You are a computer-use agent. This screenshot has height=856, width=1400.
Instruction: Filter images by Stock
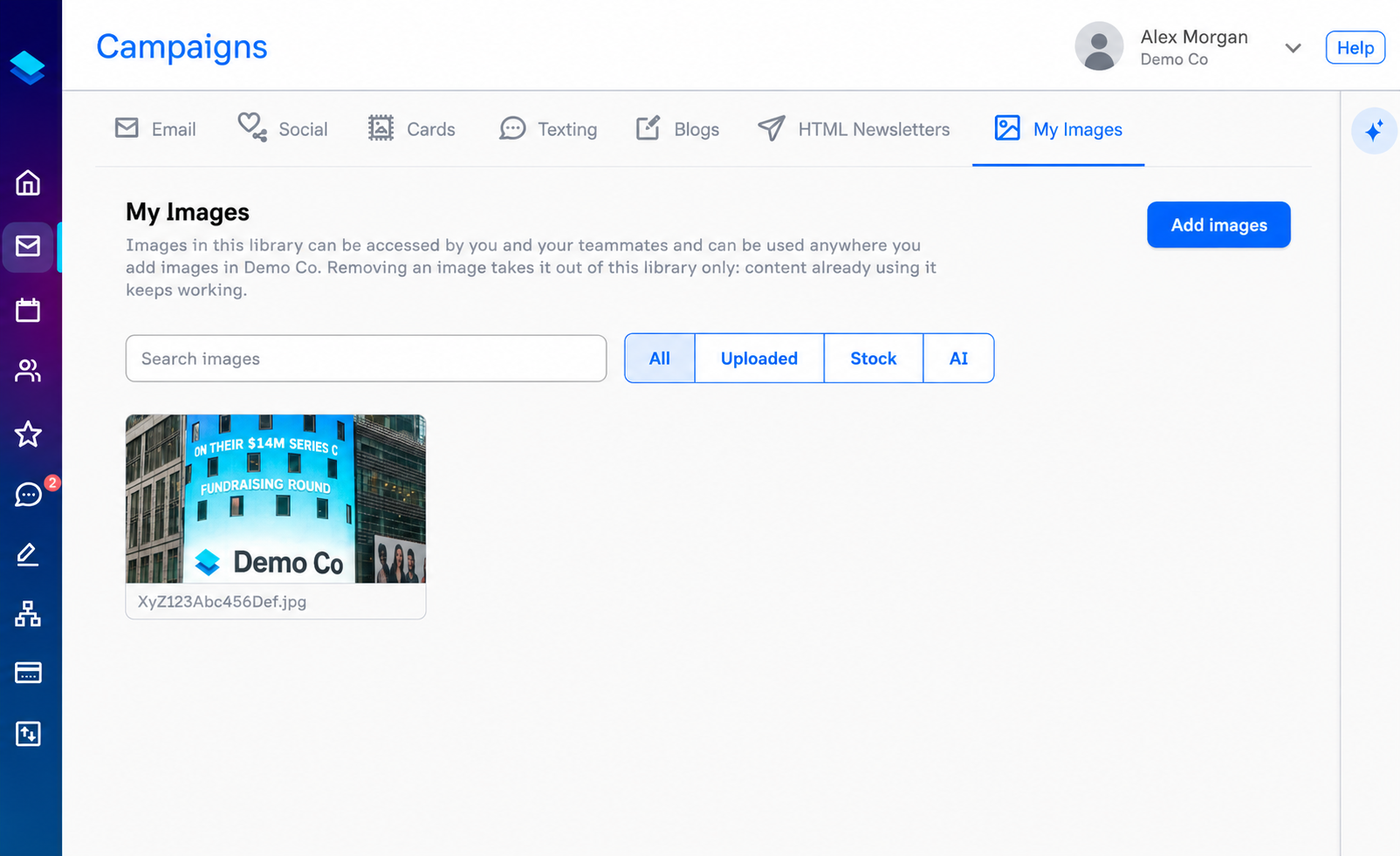pos(874,359)
